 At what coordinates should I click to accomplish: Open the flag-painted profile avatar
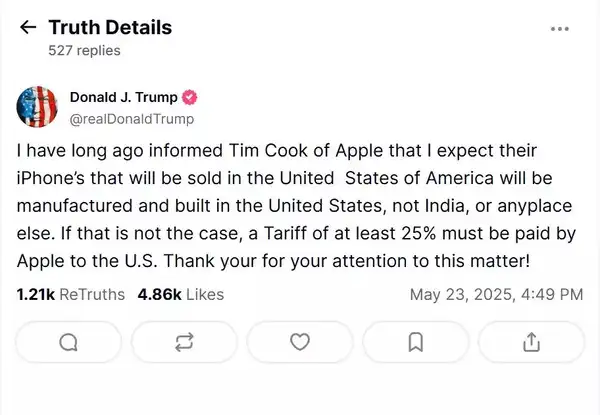coord(37,107)
